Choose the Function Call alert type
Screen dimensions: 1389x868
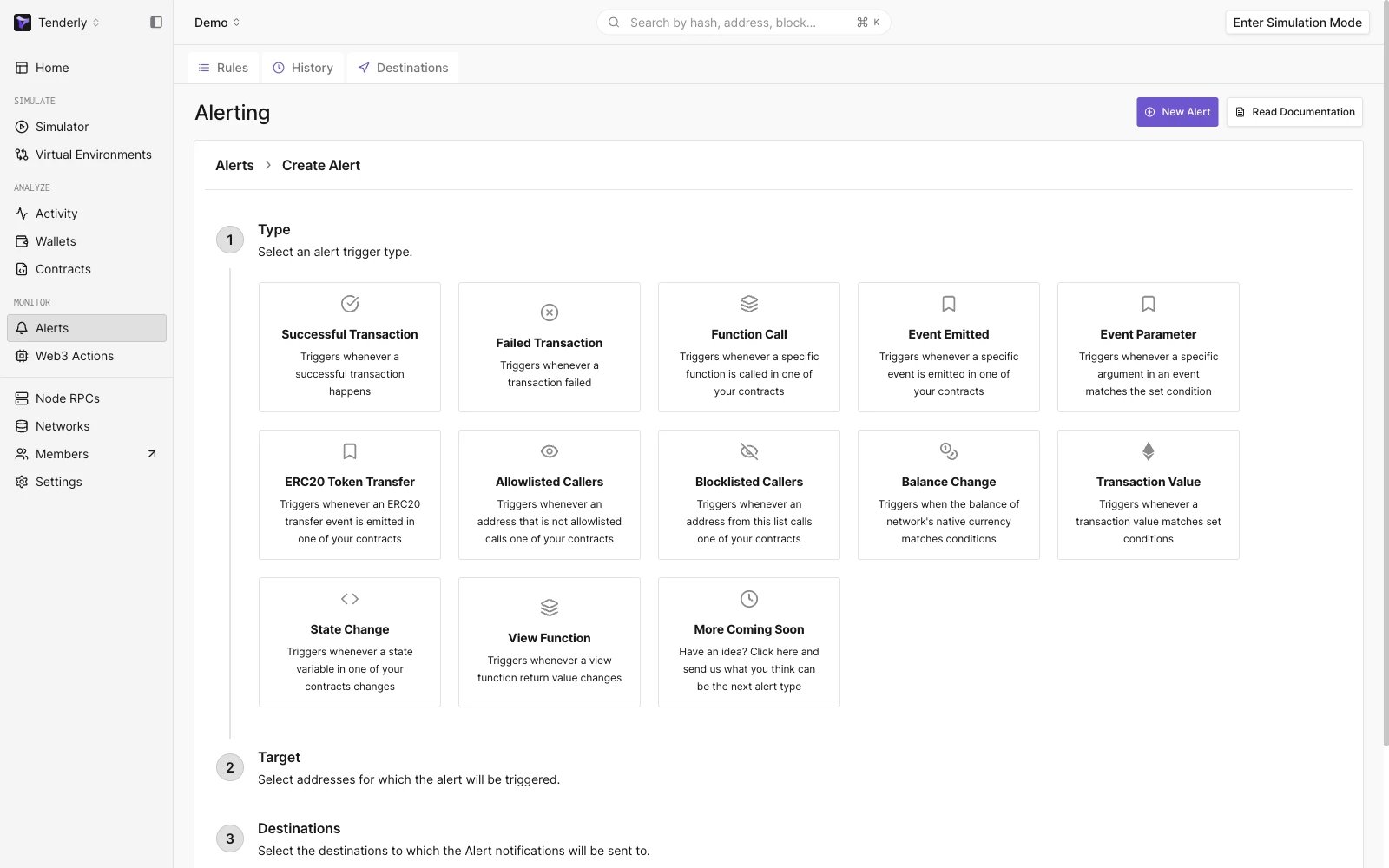coord(749,347)
